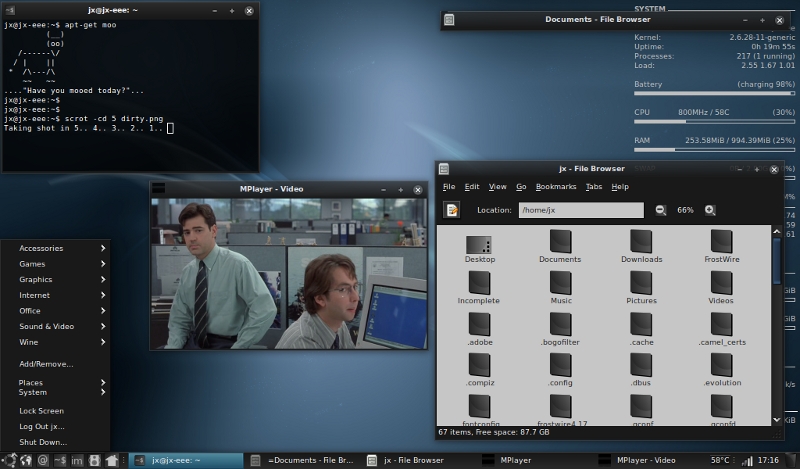Open the Edit menu in jx File Browser
800x469 pixels.
tap(472, 187)
